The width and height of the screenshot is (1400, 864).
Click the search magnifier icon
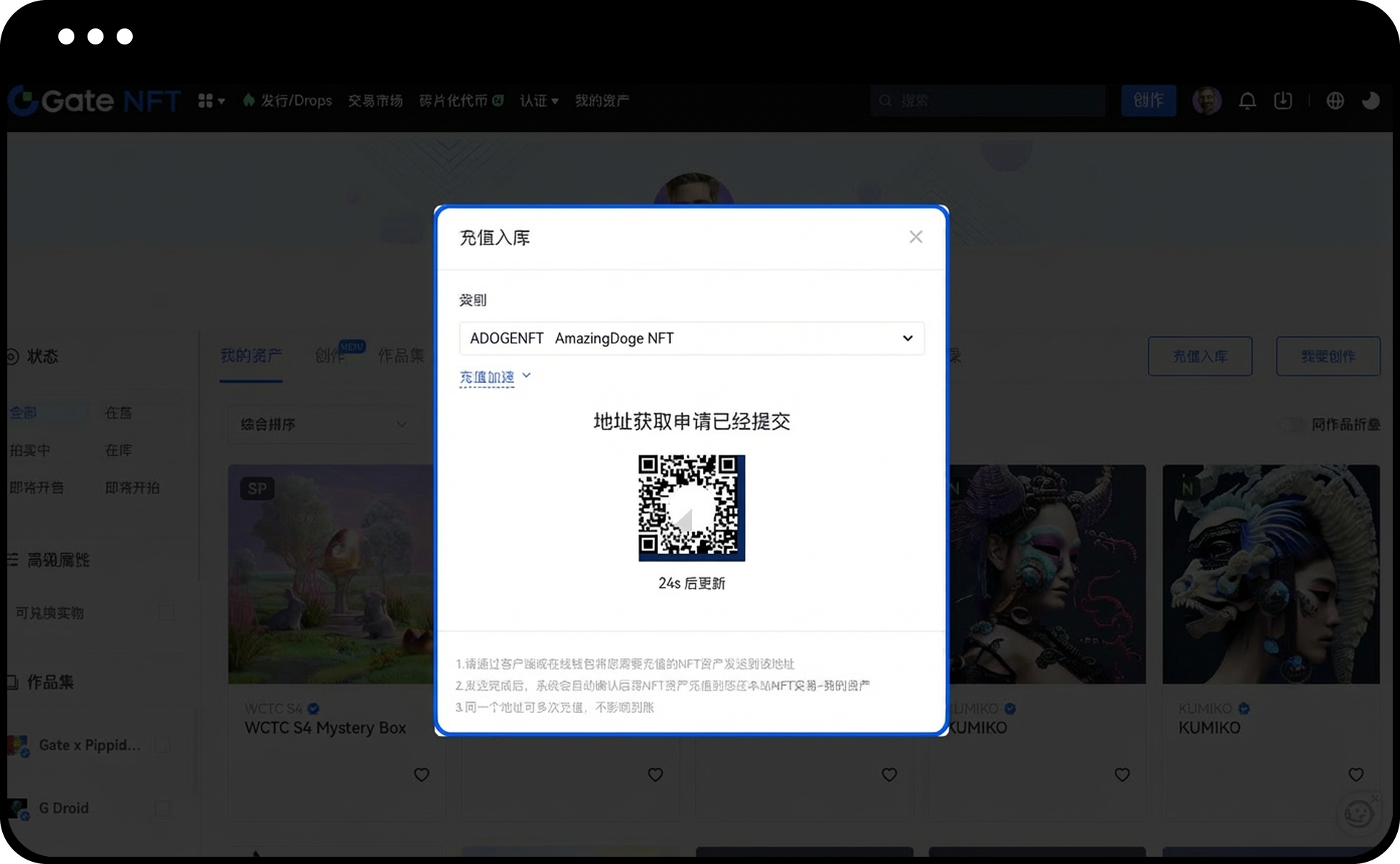(884, 100)
